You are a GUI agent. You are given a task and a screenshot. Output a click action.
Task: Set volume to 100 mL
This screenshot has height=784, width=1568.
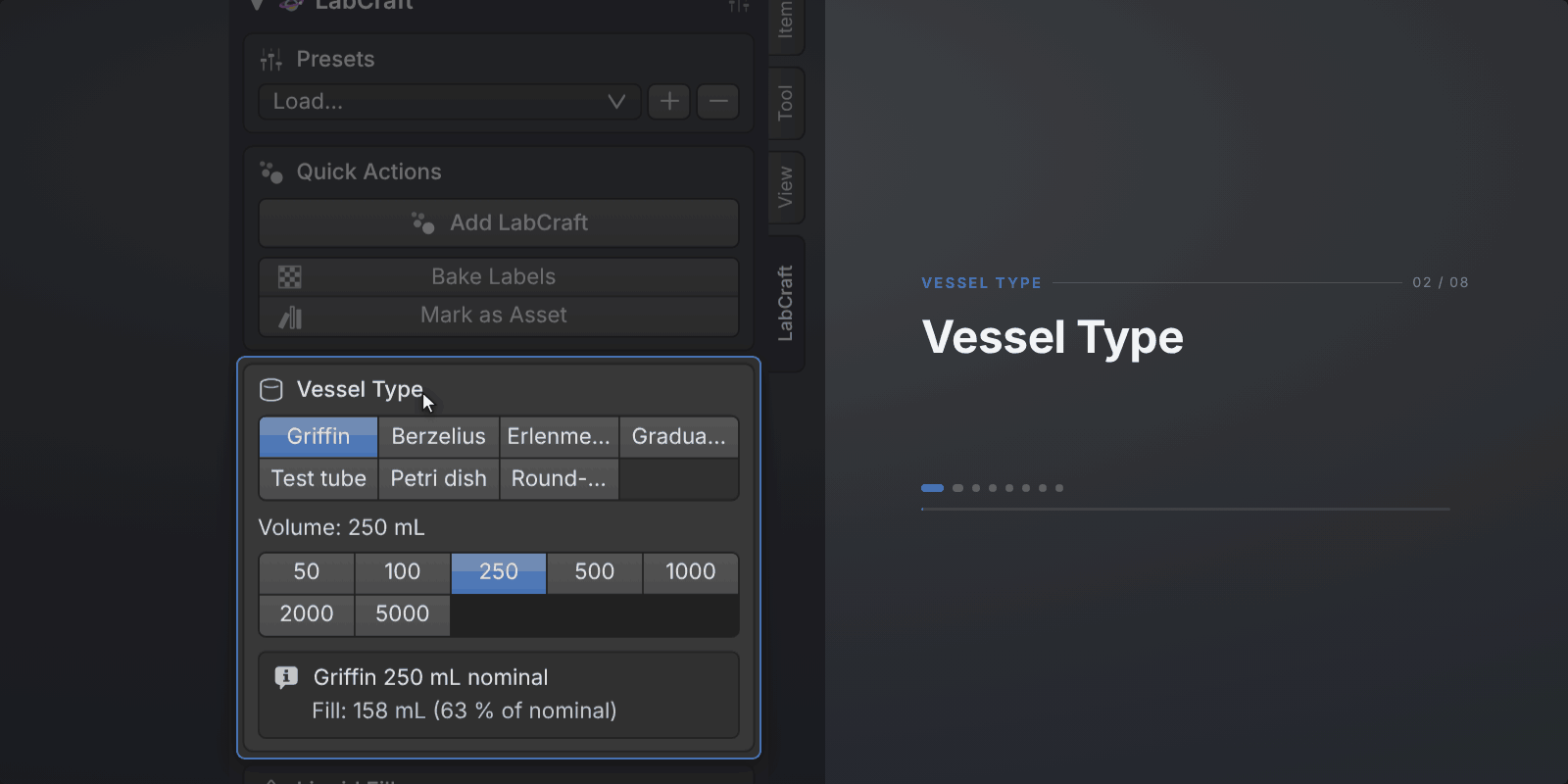[x=403, y=572]
